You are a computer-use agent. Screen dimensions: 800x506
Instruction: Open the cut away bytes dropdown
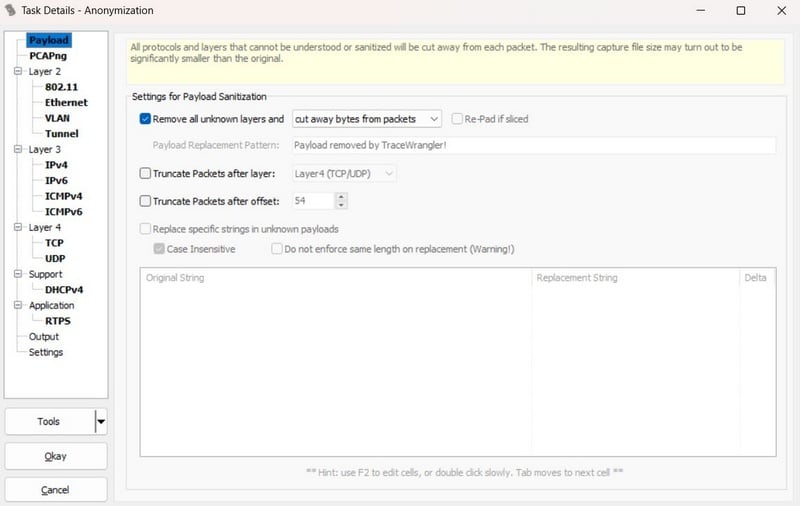point(367,119)
